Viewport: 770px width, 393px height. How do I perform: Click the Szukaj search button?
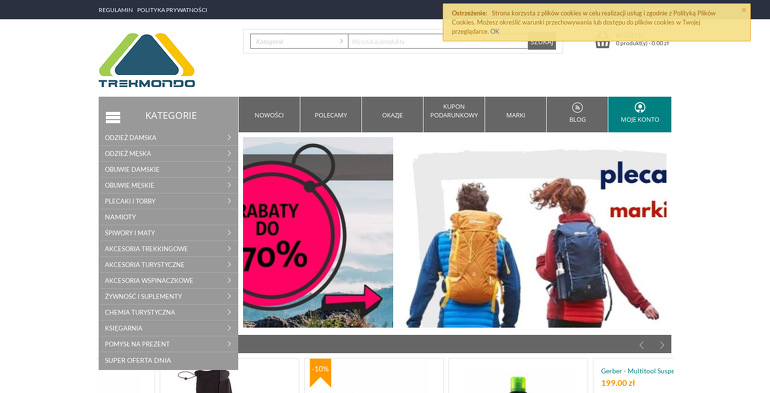542,41
